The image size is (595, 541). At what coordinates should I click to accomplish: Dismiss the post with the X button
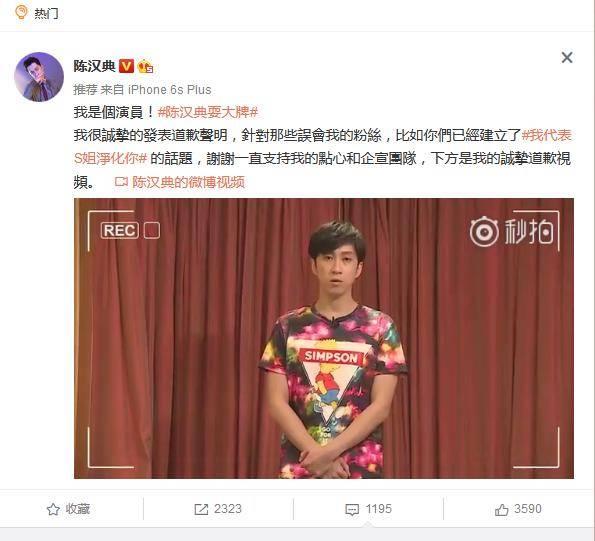click(567, 58)
